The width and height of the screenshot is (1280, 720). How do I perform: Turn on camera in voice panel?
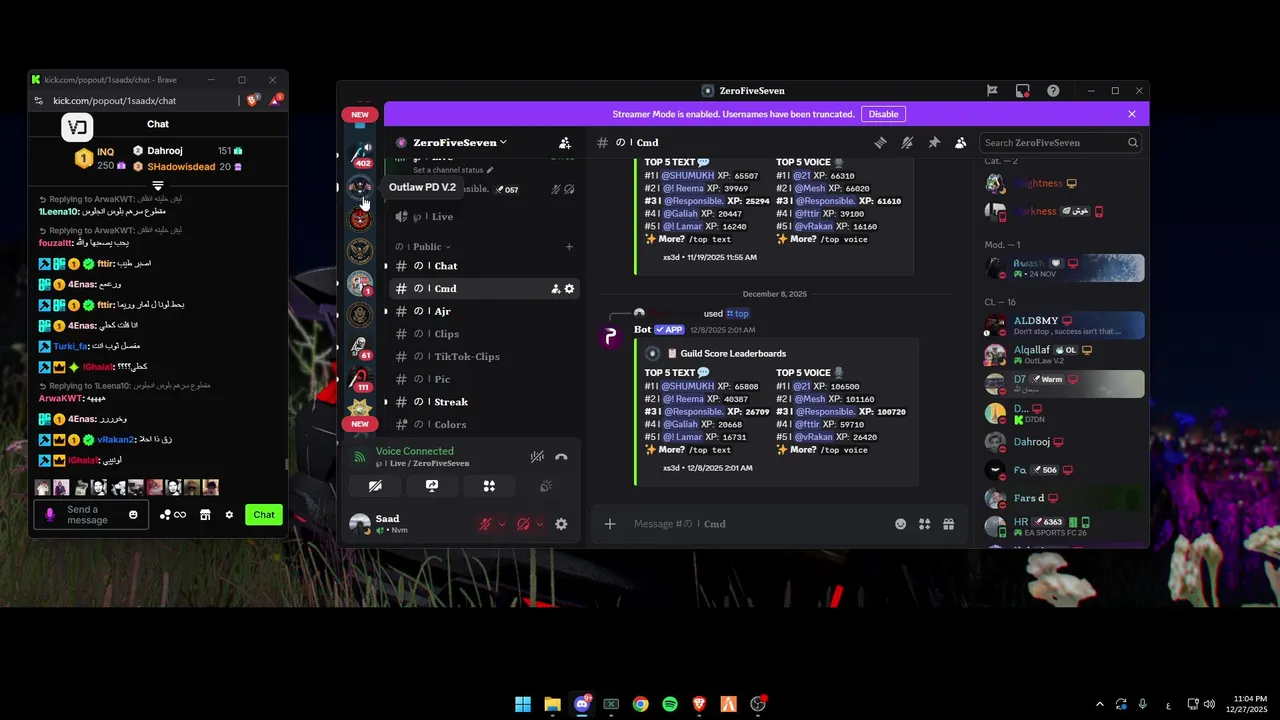(375, 486)
